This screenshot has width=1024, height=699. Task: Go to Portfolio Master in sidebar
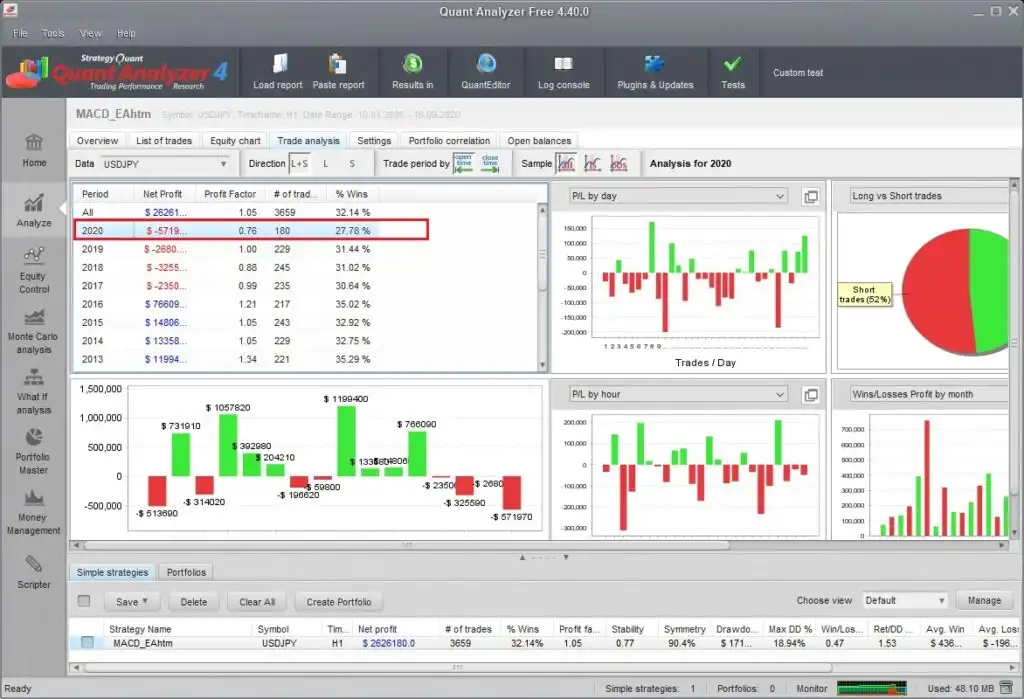[x=33, y=450]
